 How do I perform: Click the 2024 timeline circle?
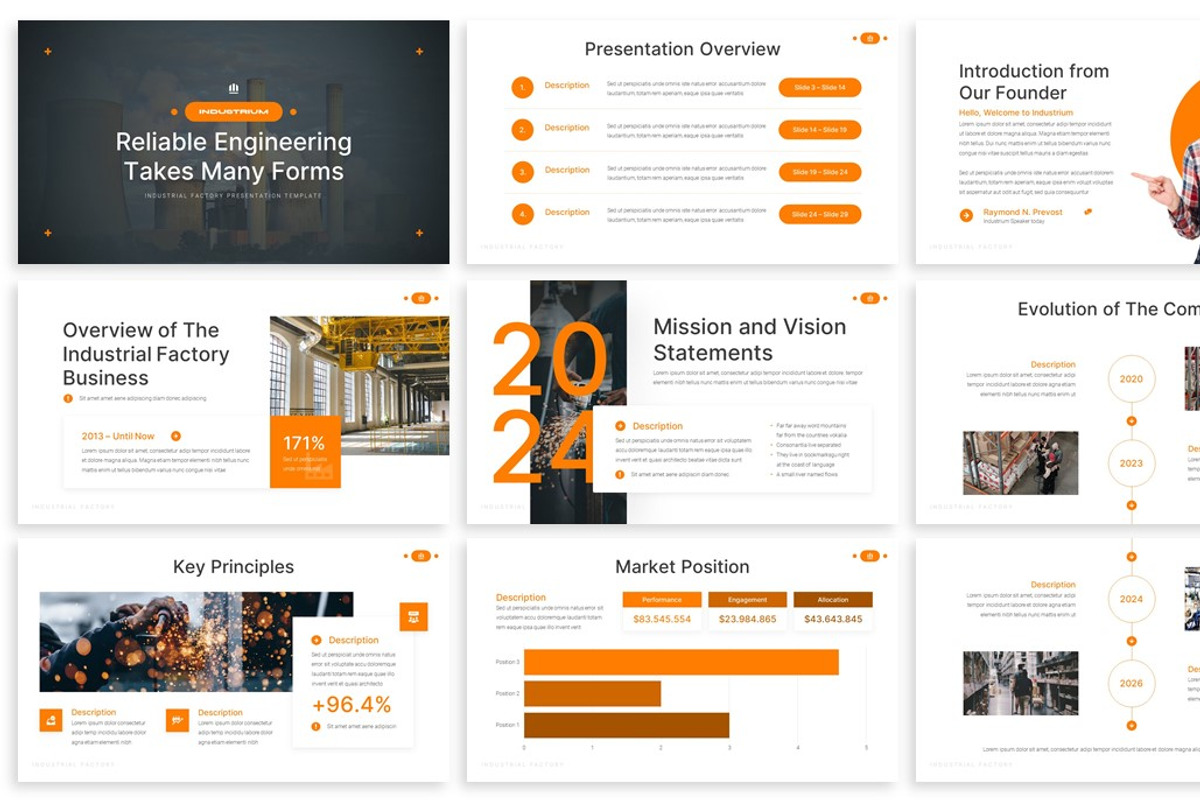point(1131,599)
